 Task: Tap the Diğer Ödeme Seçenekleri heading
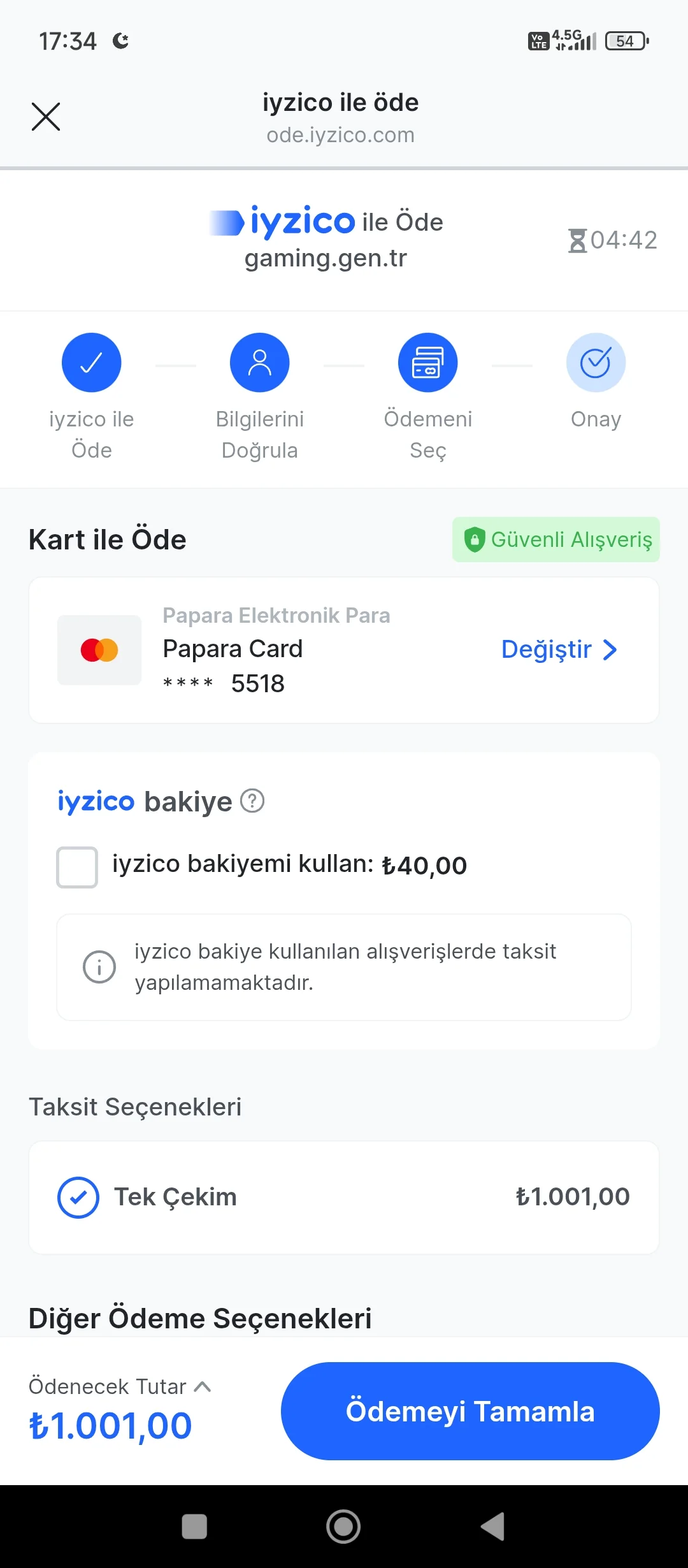[200, 1318]
